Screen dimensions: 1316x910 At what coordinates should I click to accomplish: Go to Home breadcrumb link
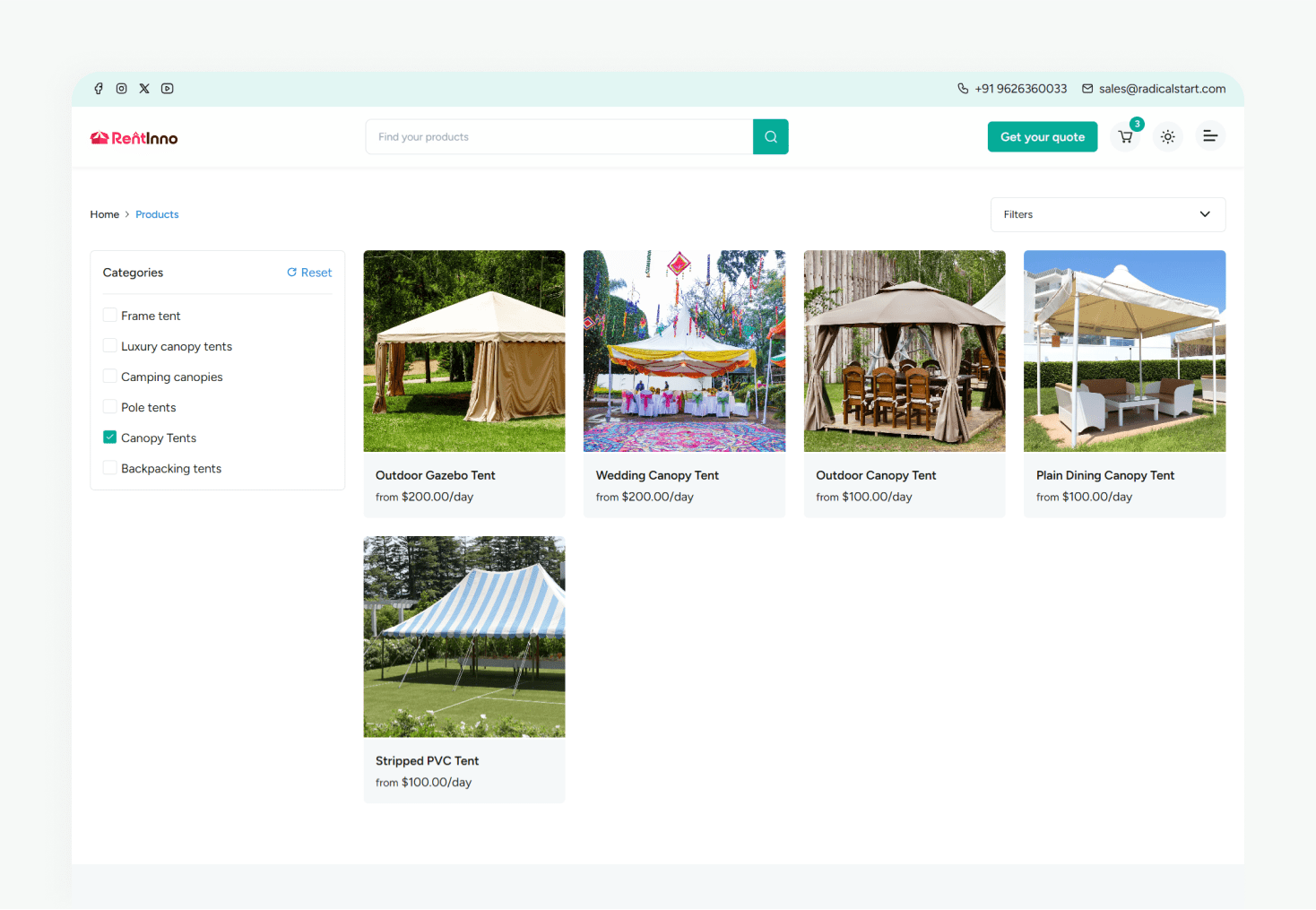104,214
